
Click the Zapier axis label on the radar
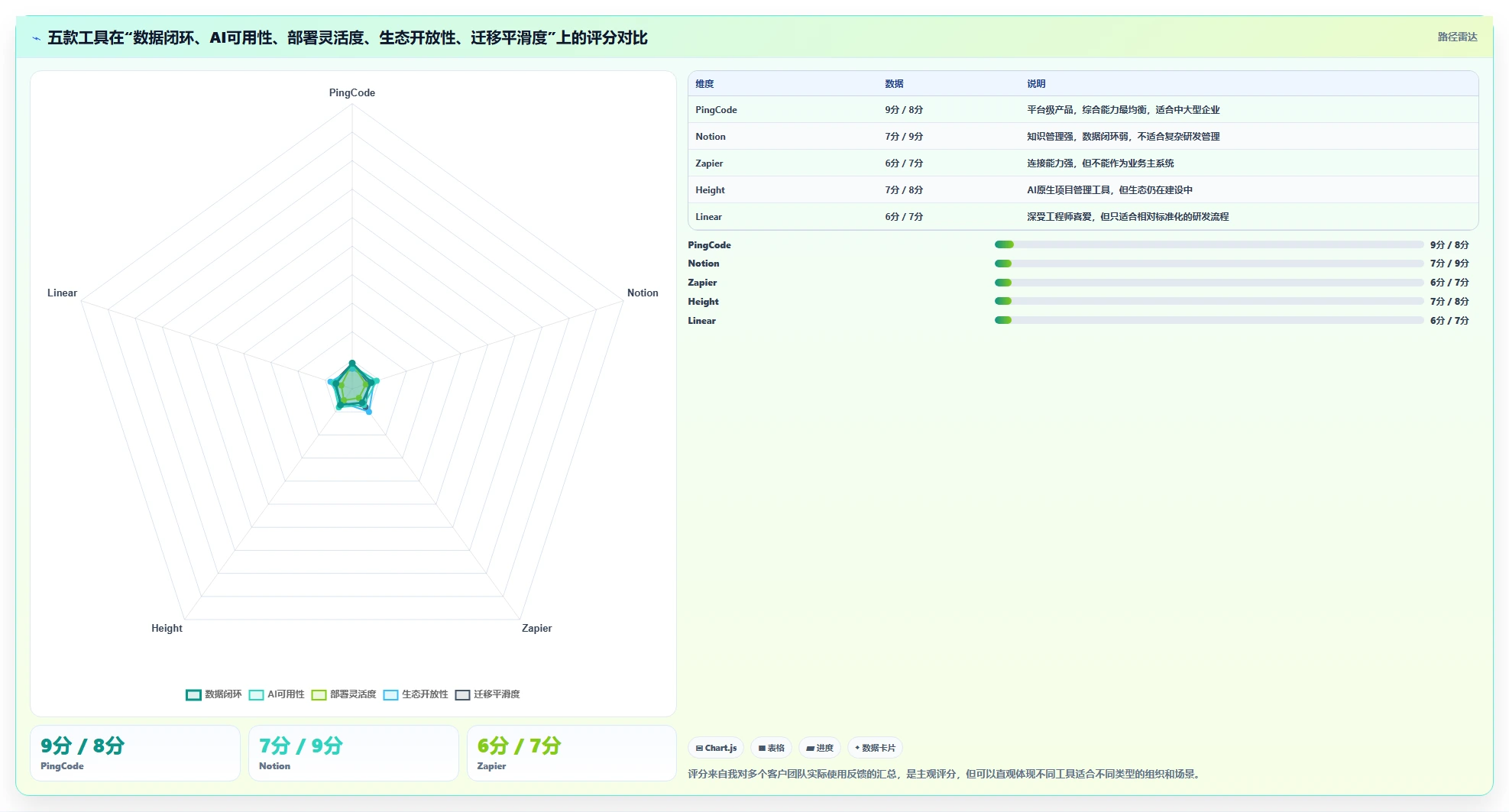pyautogui.click(x=536, y=628)
